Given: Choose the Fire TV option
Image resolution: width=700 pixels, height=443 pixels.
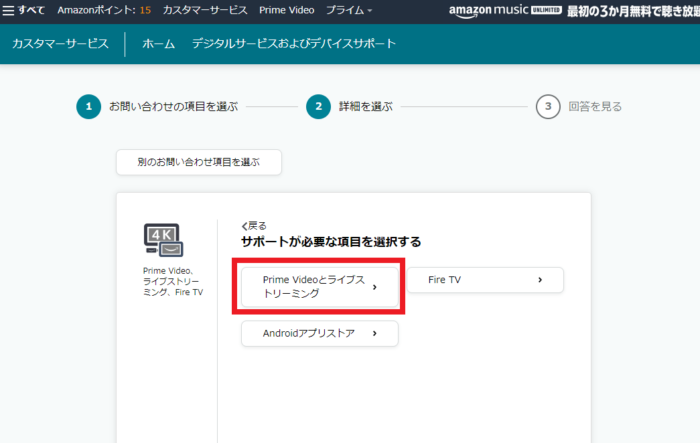Looking at the screenshot, I should tap(485, 280).
